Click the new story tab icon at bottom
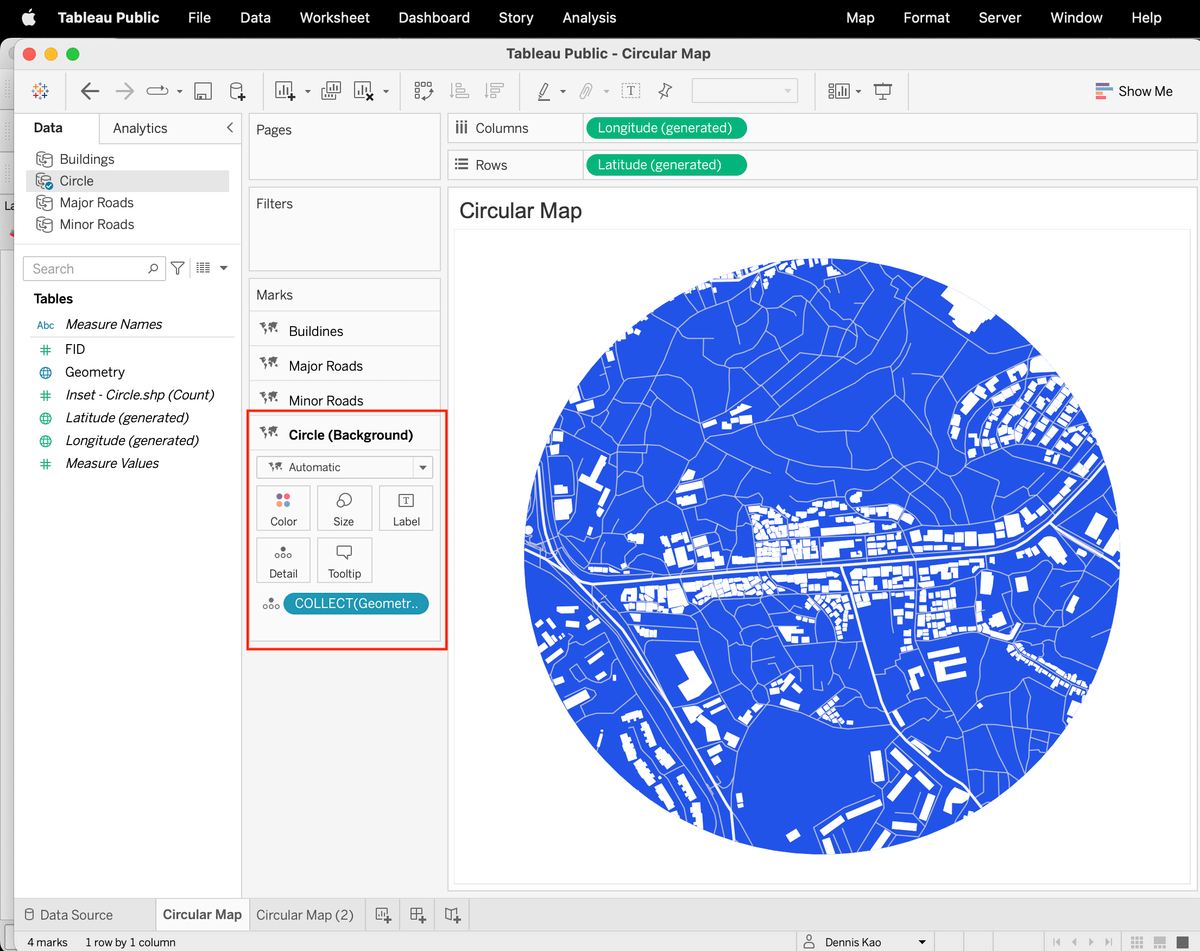The image size is (1200, 951). (x=453, y=914)
